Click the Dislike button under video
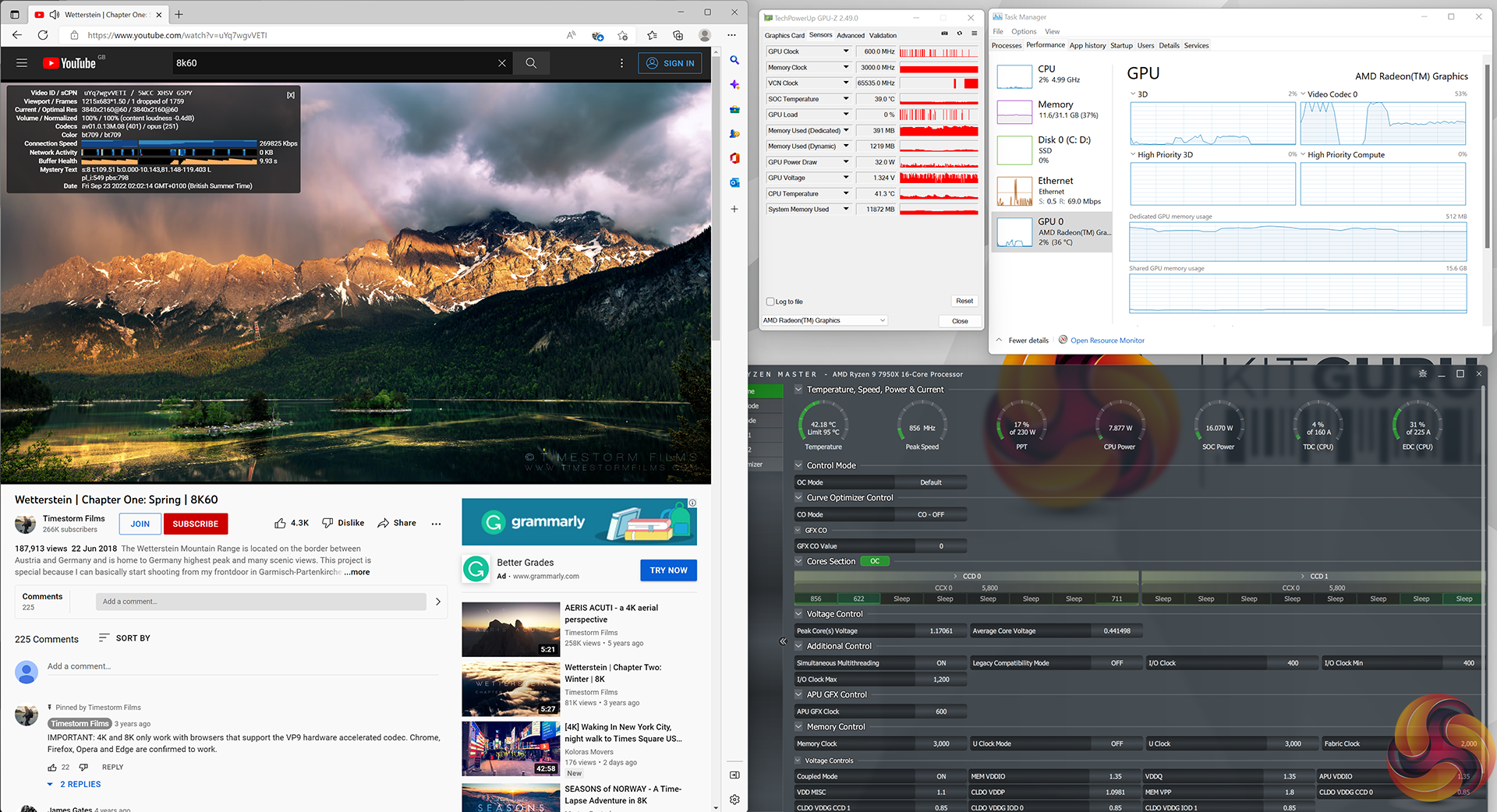The width and height of the screenshot is (1497, 812). pos(343,523)
